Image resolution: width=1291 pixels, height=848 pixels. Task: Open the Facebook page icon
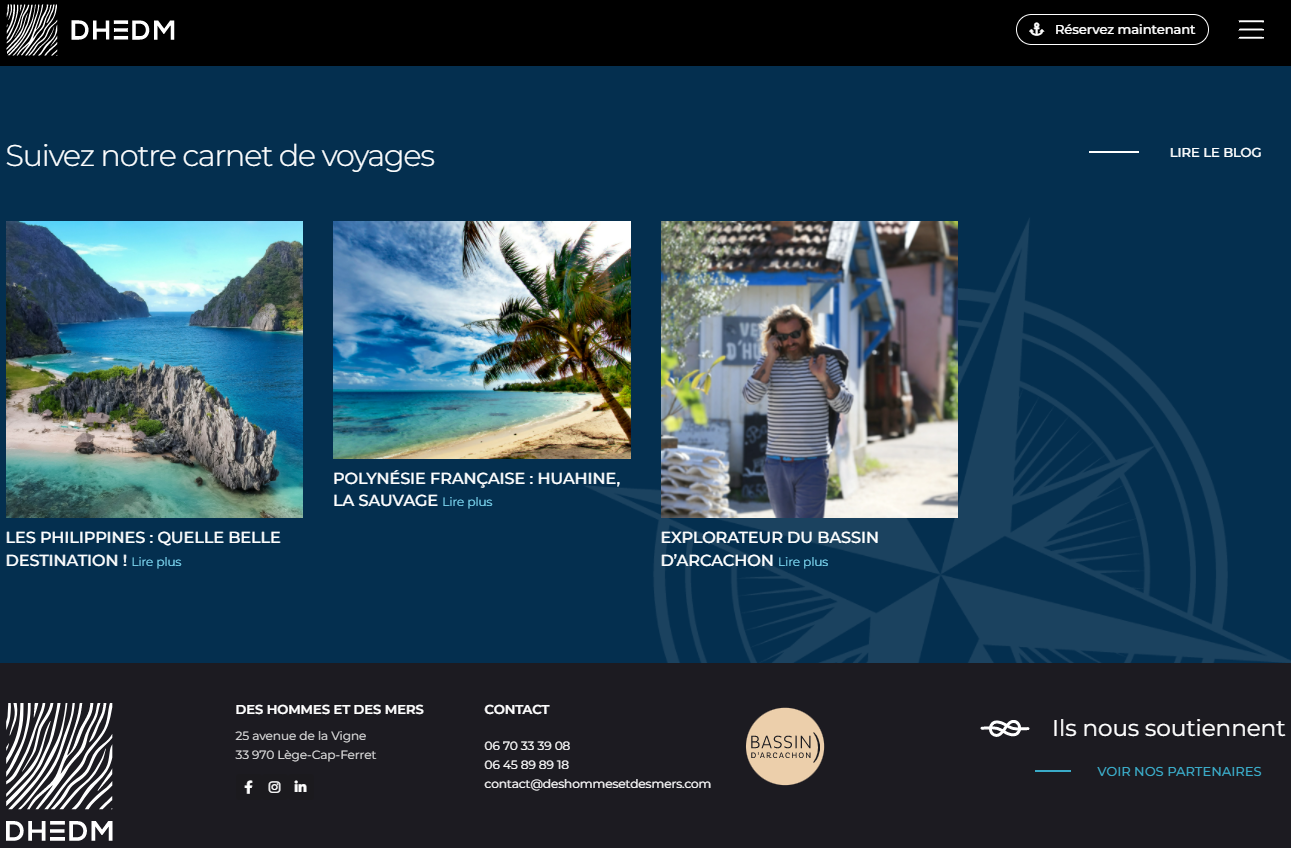(249, 787)
